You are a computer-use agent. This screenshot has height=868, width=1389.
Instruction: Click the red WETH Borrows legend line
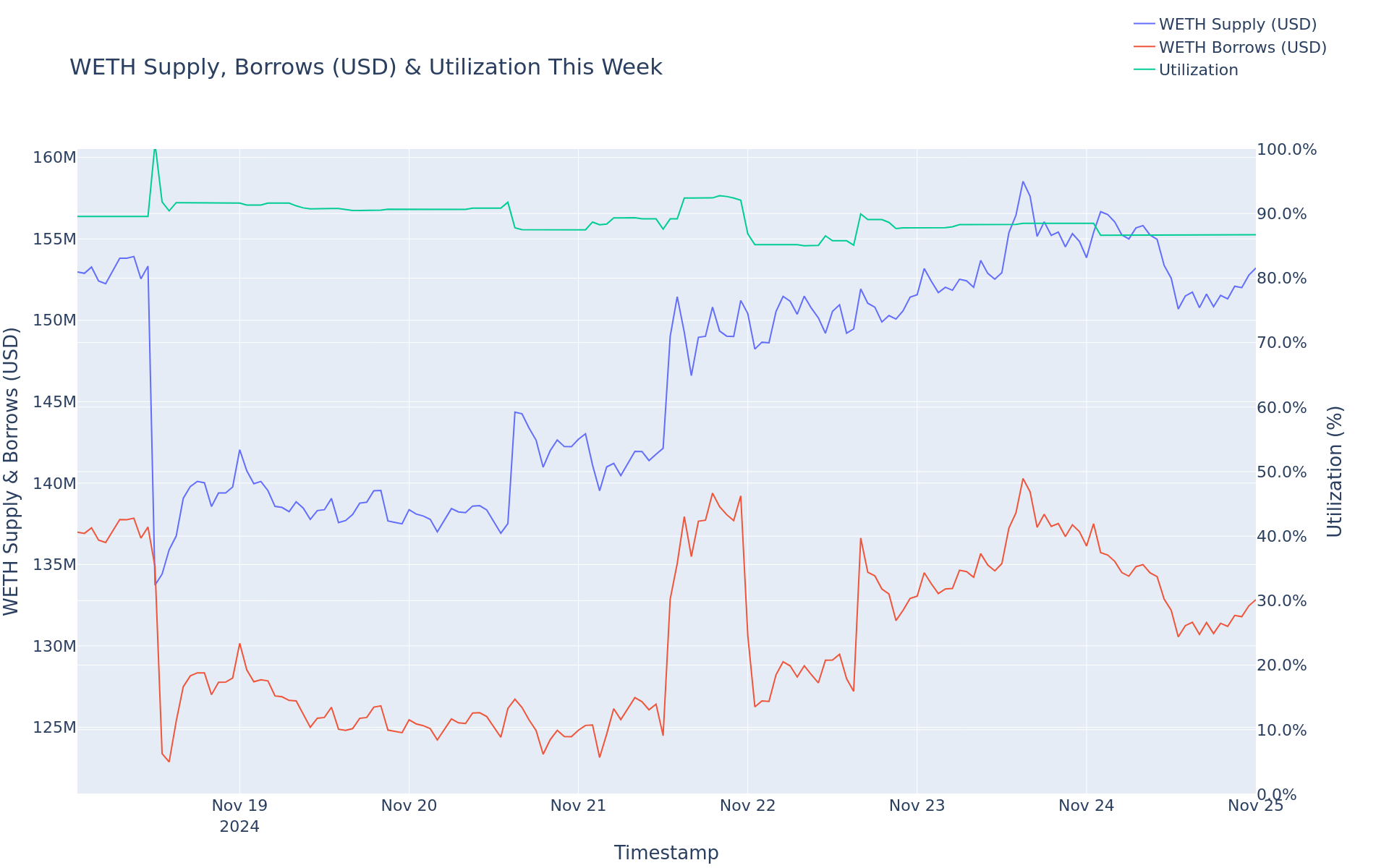pos(1144,48)
